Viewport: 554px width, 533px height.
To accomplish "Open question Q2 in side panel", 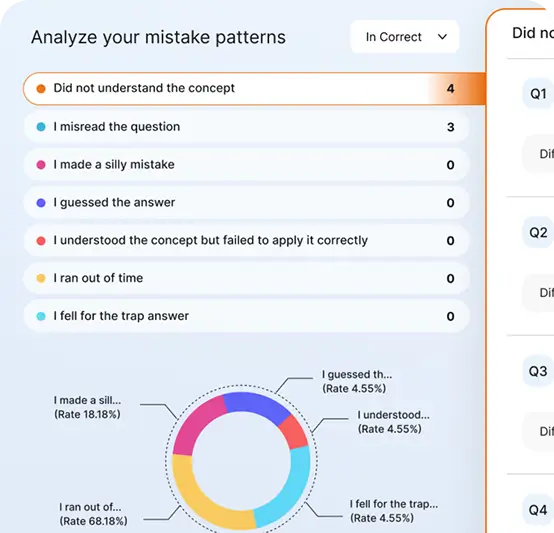I will pos(538,232).
